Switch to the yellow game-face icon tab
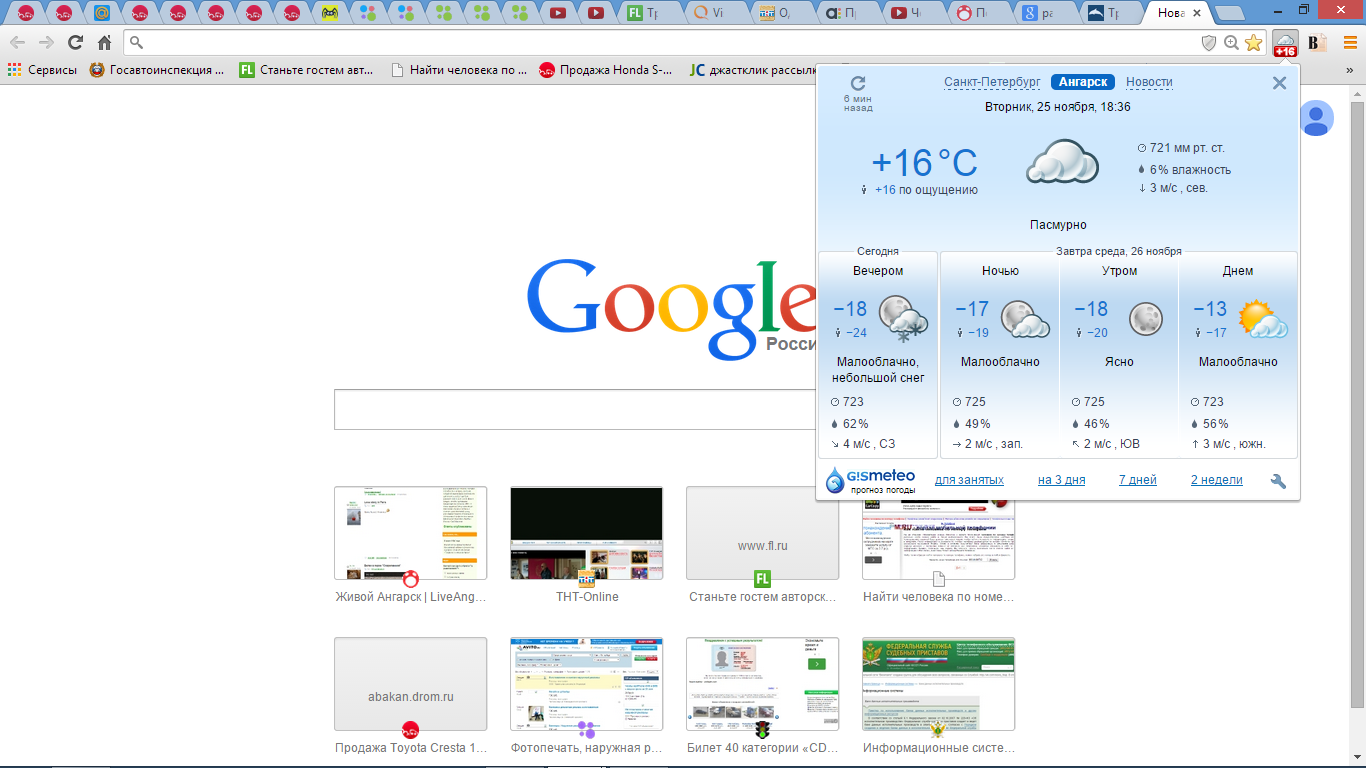This screenshot has height=768, width=1366. [330, 14]
